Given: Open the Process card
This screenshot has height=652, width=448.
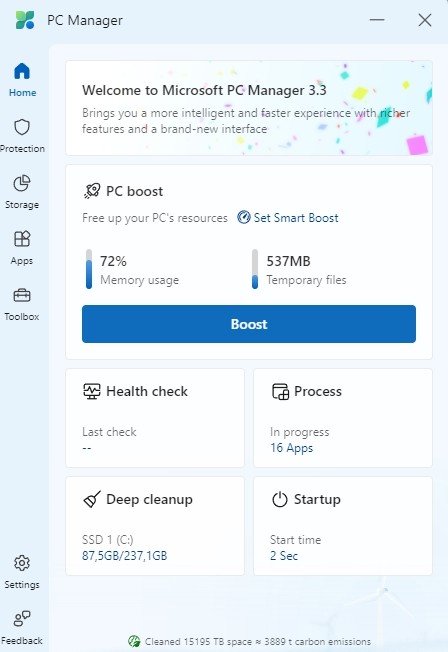Looking at the screenshot, I should (x=343, y=418).
